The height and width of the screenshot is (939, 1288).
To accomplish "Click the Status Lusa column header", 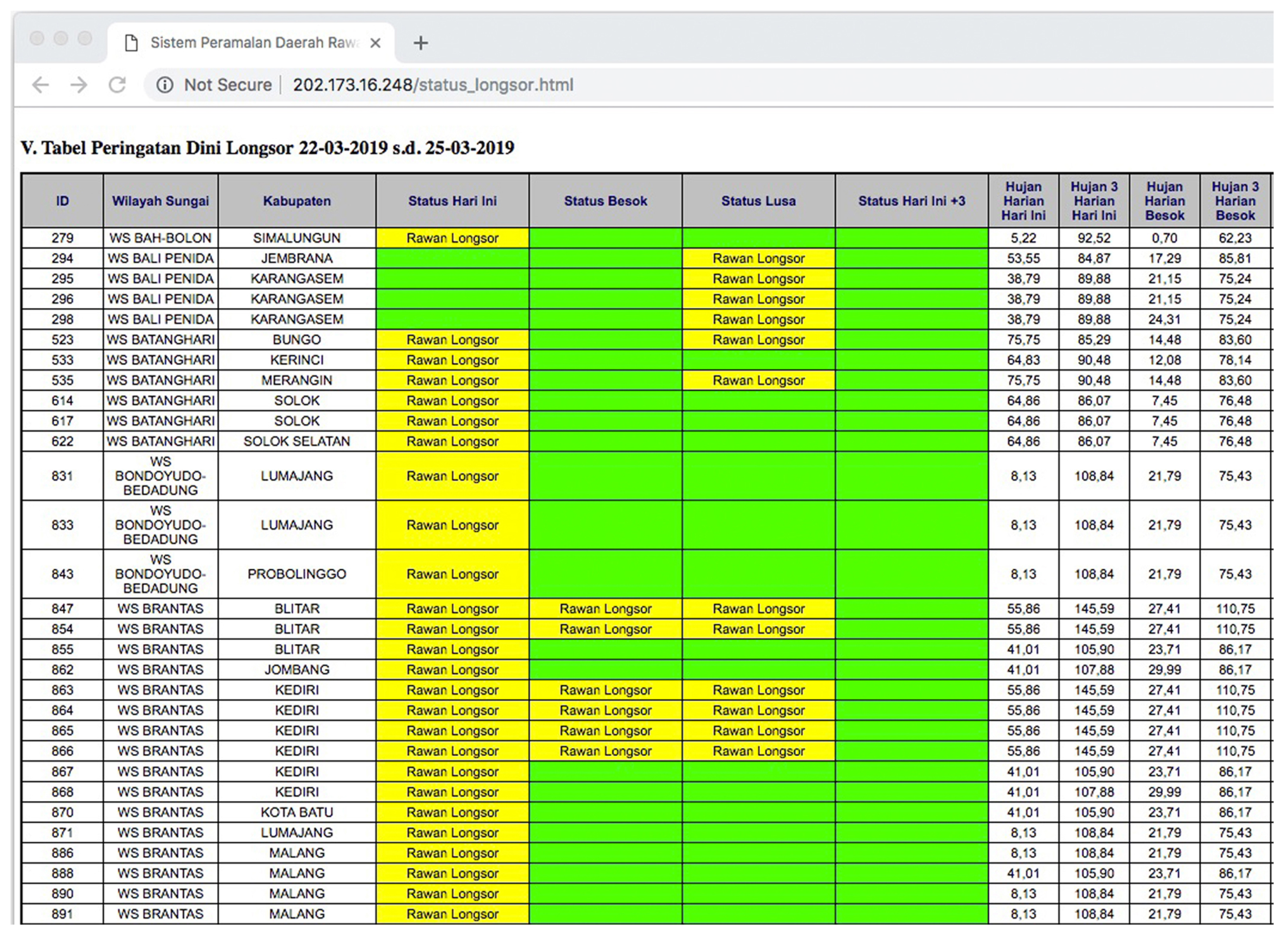I will (x=758, y=201).
